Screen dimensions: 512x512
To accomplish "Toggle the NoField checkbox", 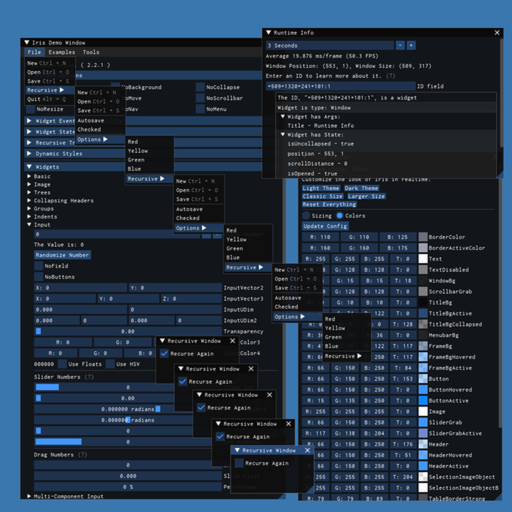I will (39, 266).
